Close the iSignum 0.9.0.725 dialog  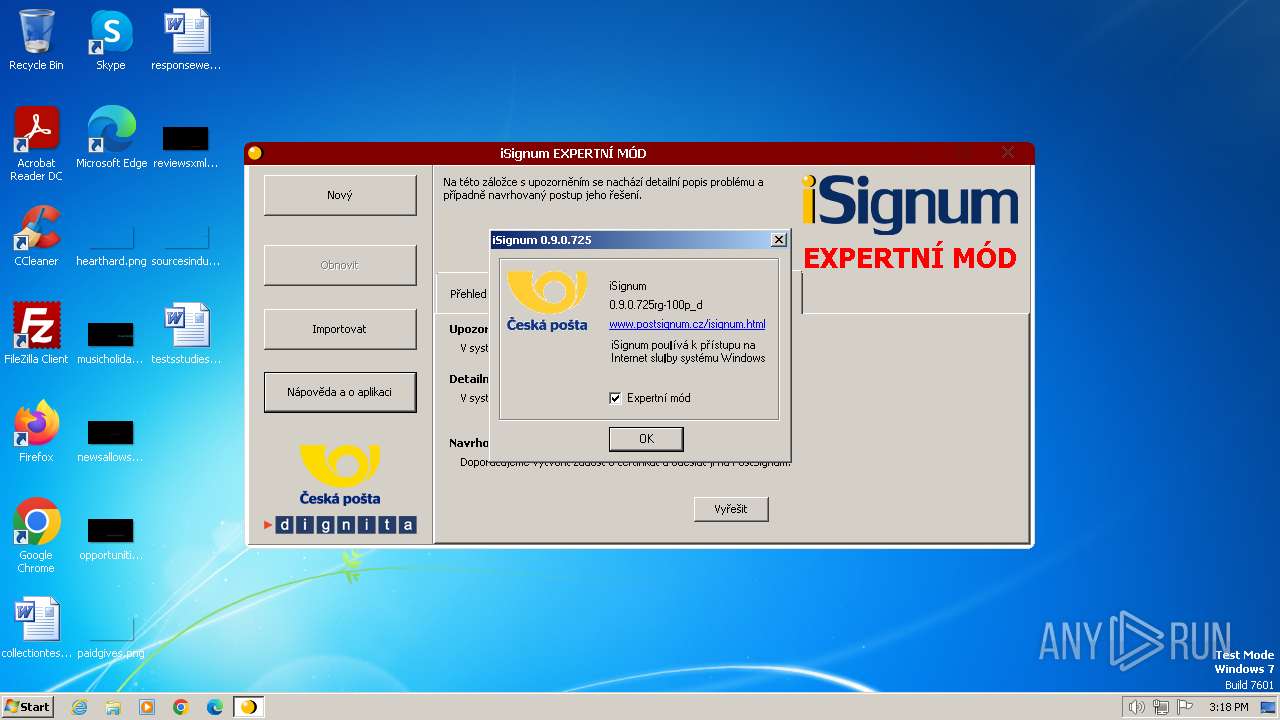pos(778,240)
